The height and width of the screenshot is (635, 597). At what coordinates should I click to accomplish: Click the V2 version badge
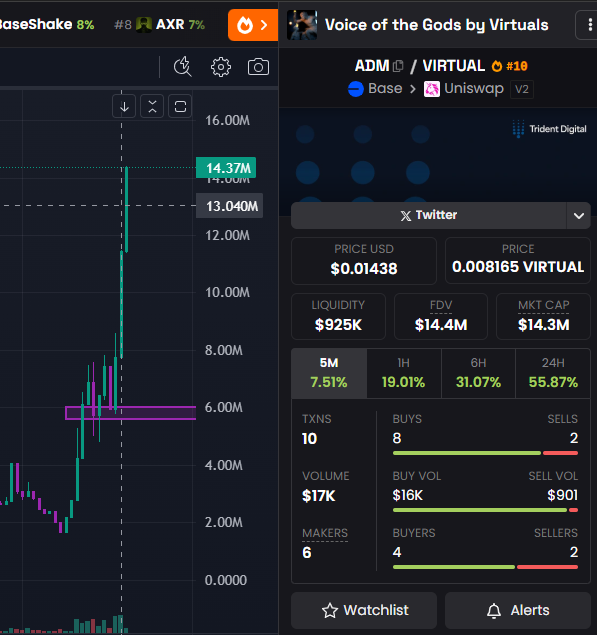click(x=522, y=89)
